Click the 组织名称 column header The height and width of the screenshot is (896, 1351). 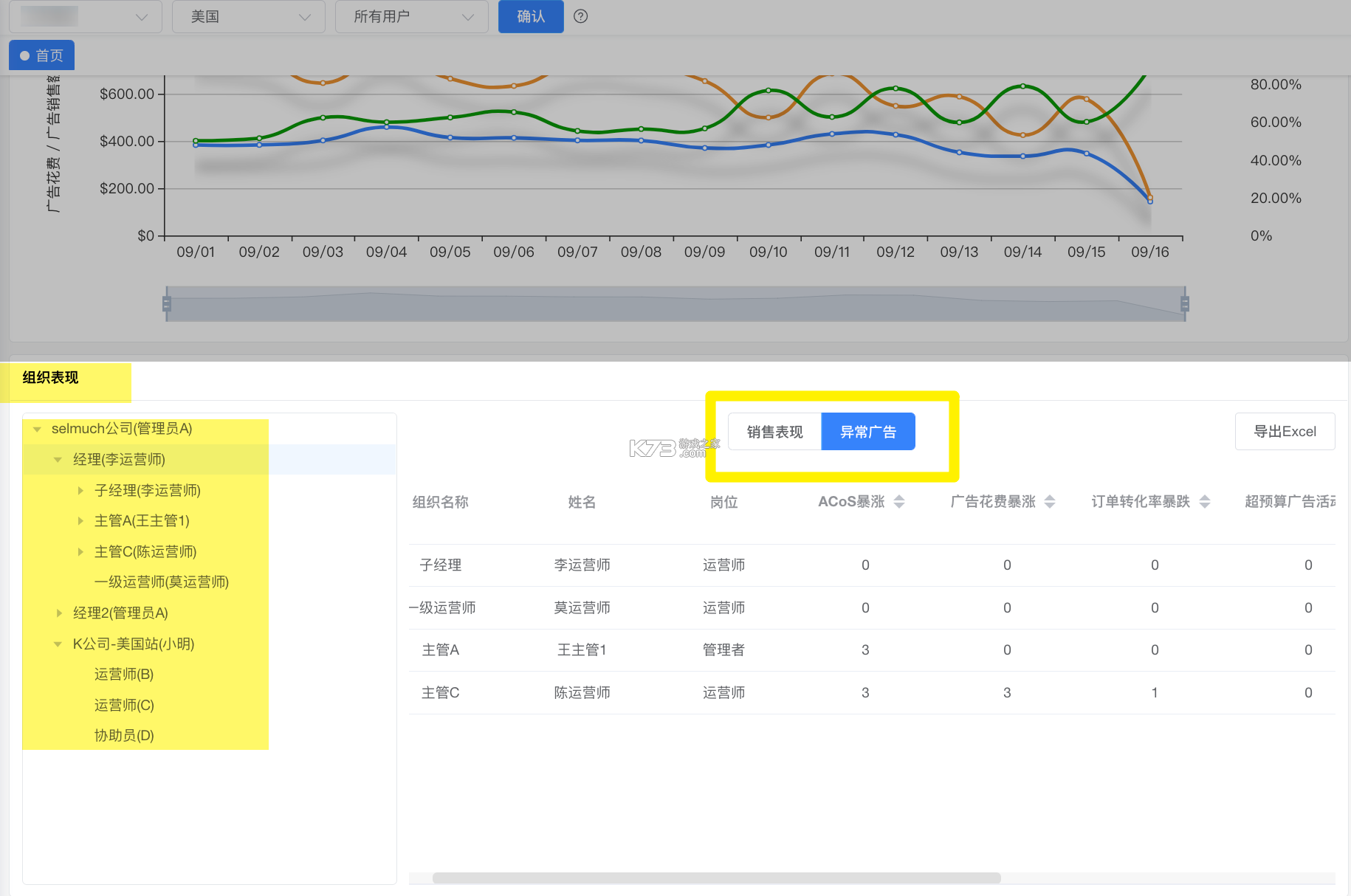pyautogui.click(x=440, y=502)
